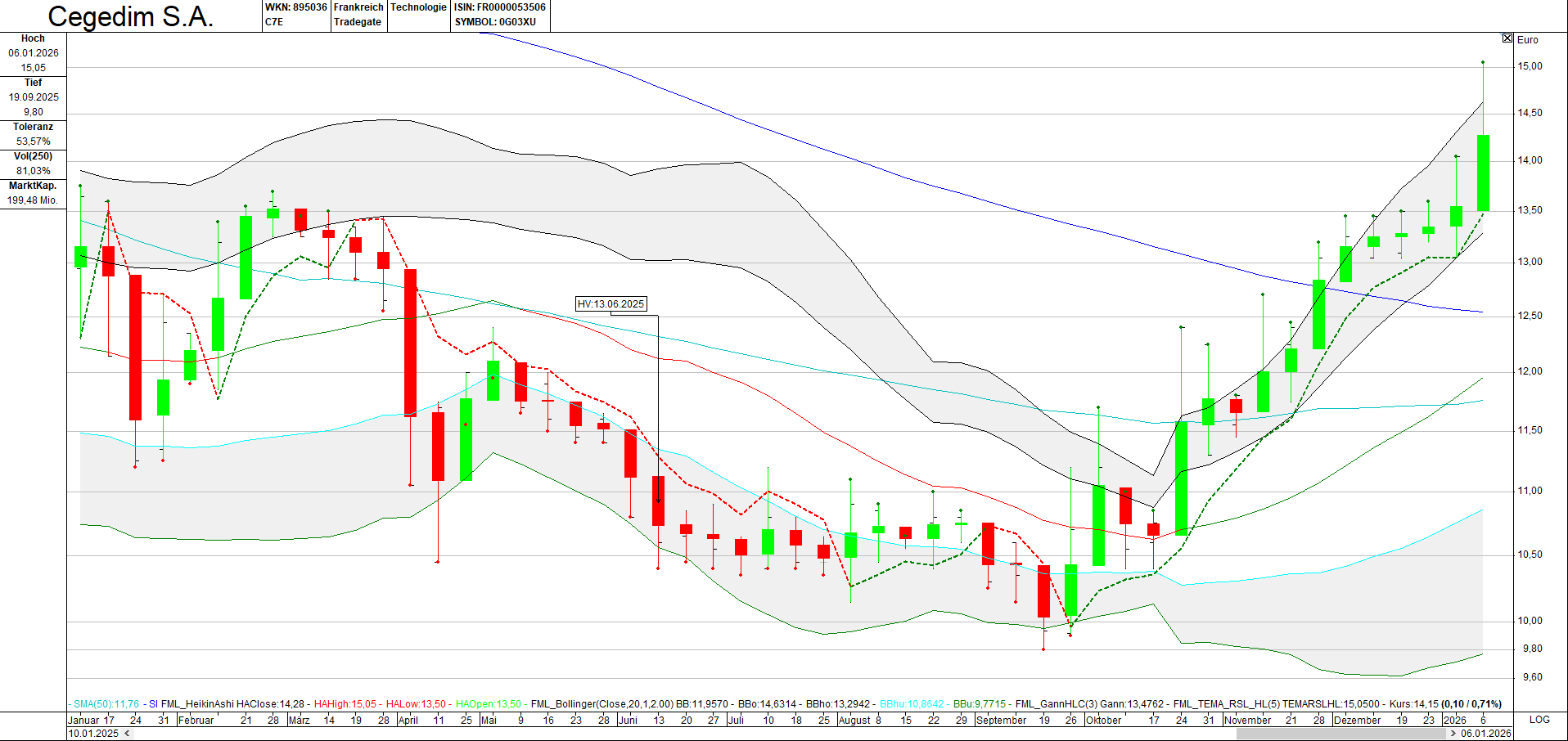Click the Frankreich Tradegate cell
This screenshot has width=1568, height=741.
click(x=358, y=15)
